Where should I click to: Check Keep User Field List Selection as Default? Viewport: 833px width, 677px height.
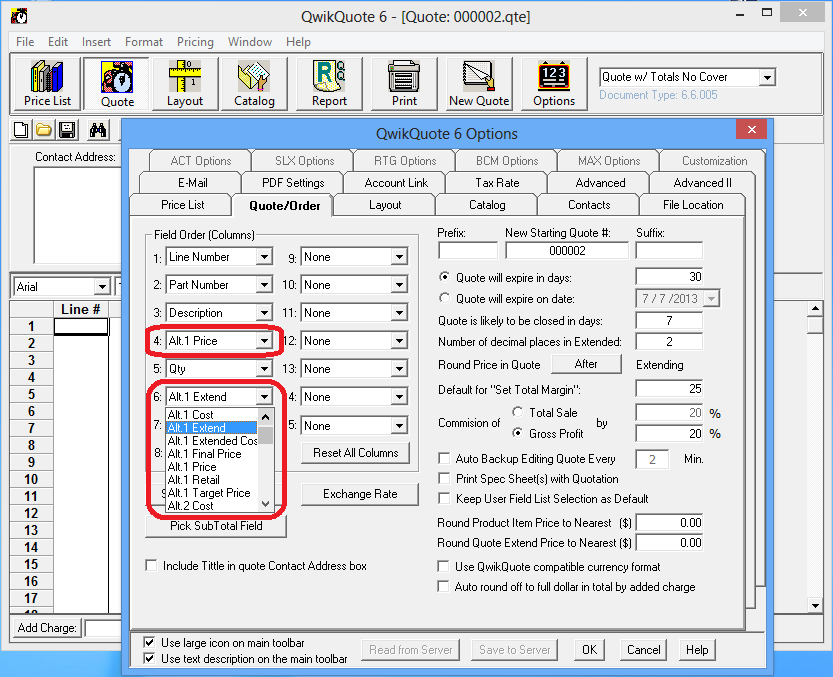[444, 498]
